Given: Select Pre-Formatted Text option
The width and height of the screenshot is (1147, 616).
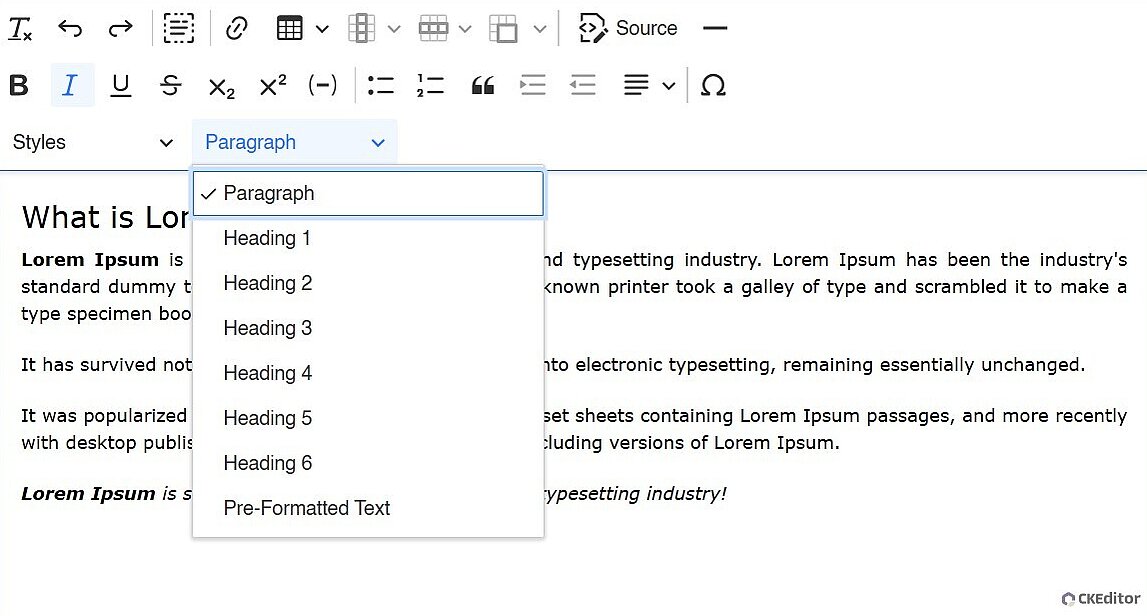Looking at the screenshot, I should point(307,509).
